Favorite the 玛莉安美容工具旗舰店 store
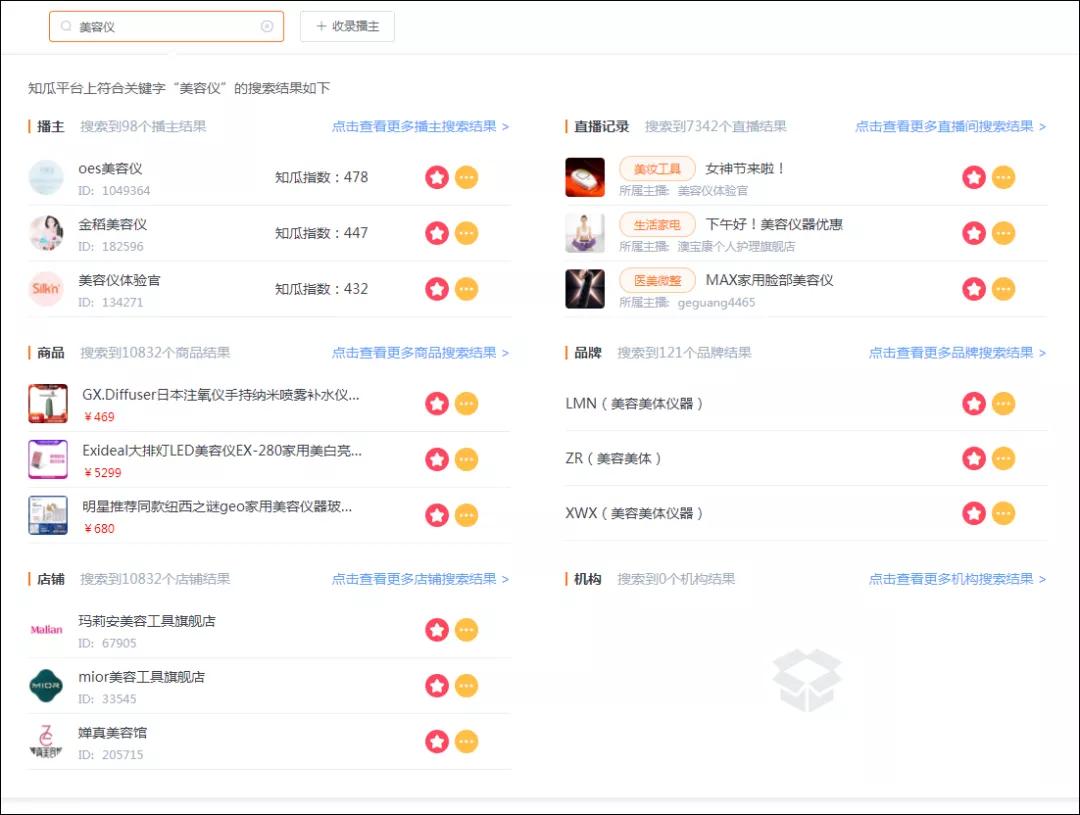 tap(436, 631)
